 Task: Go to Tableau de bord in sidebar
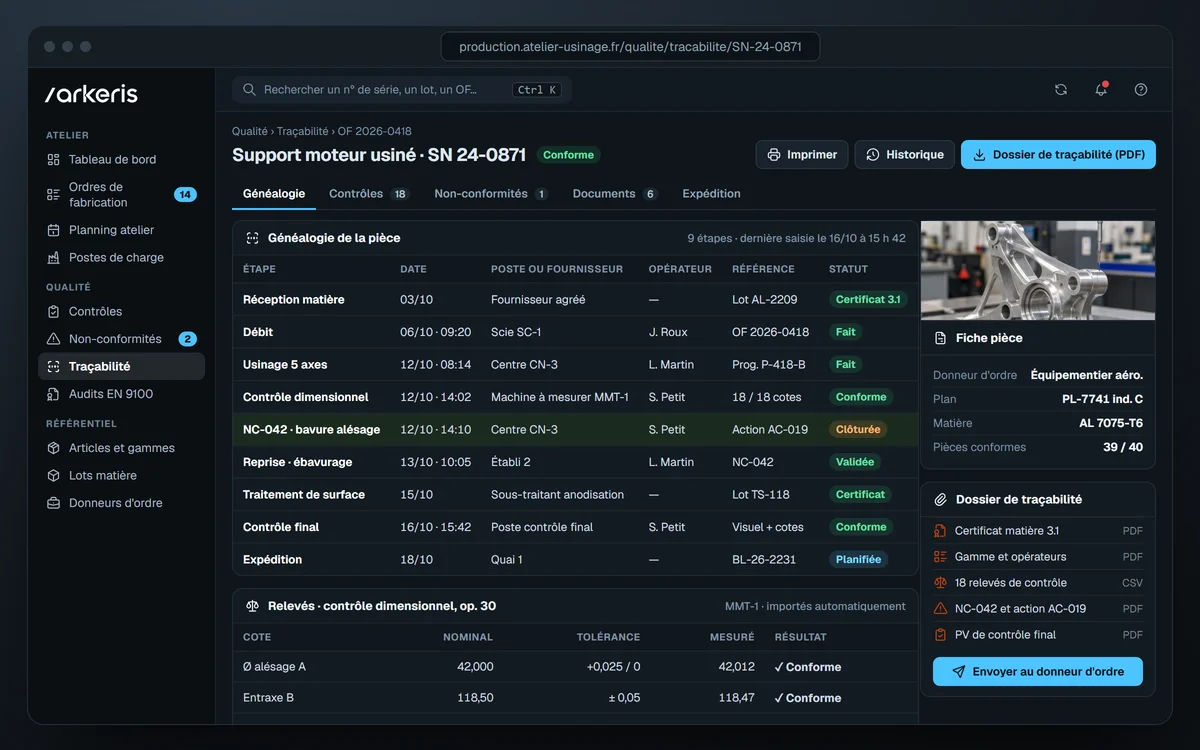pyautogui.click(x=121, y=159)
